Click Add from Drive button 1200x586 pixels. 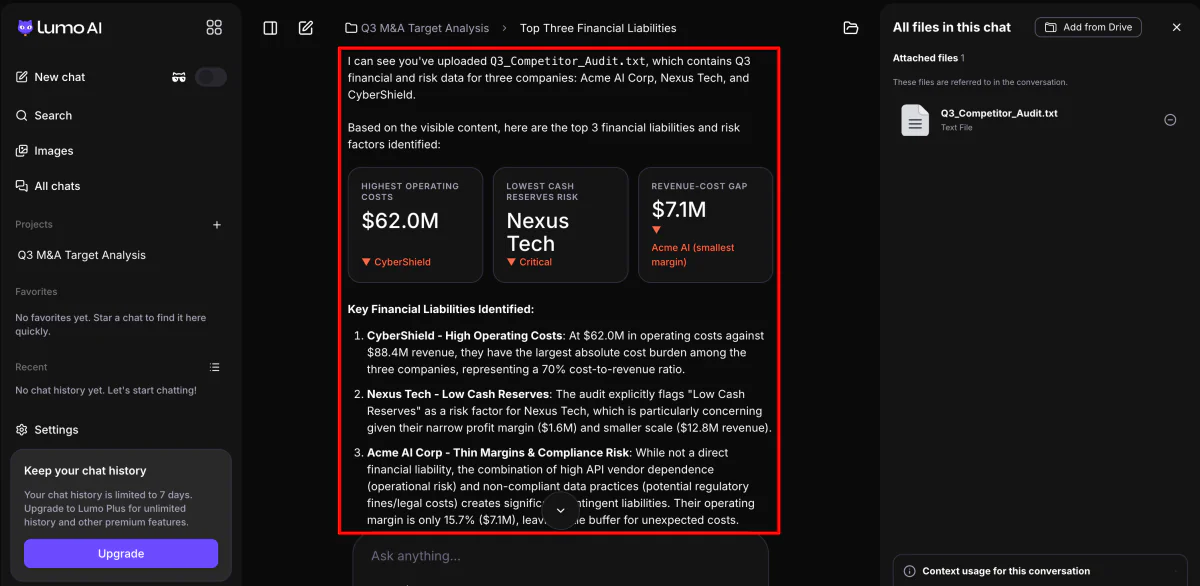[1088, 27]
